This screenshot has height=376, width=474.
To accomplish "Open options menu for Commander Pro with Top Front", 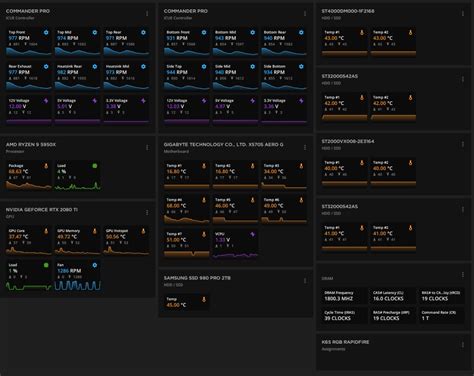I will coord(147,13).
